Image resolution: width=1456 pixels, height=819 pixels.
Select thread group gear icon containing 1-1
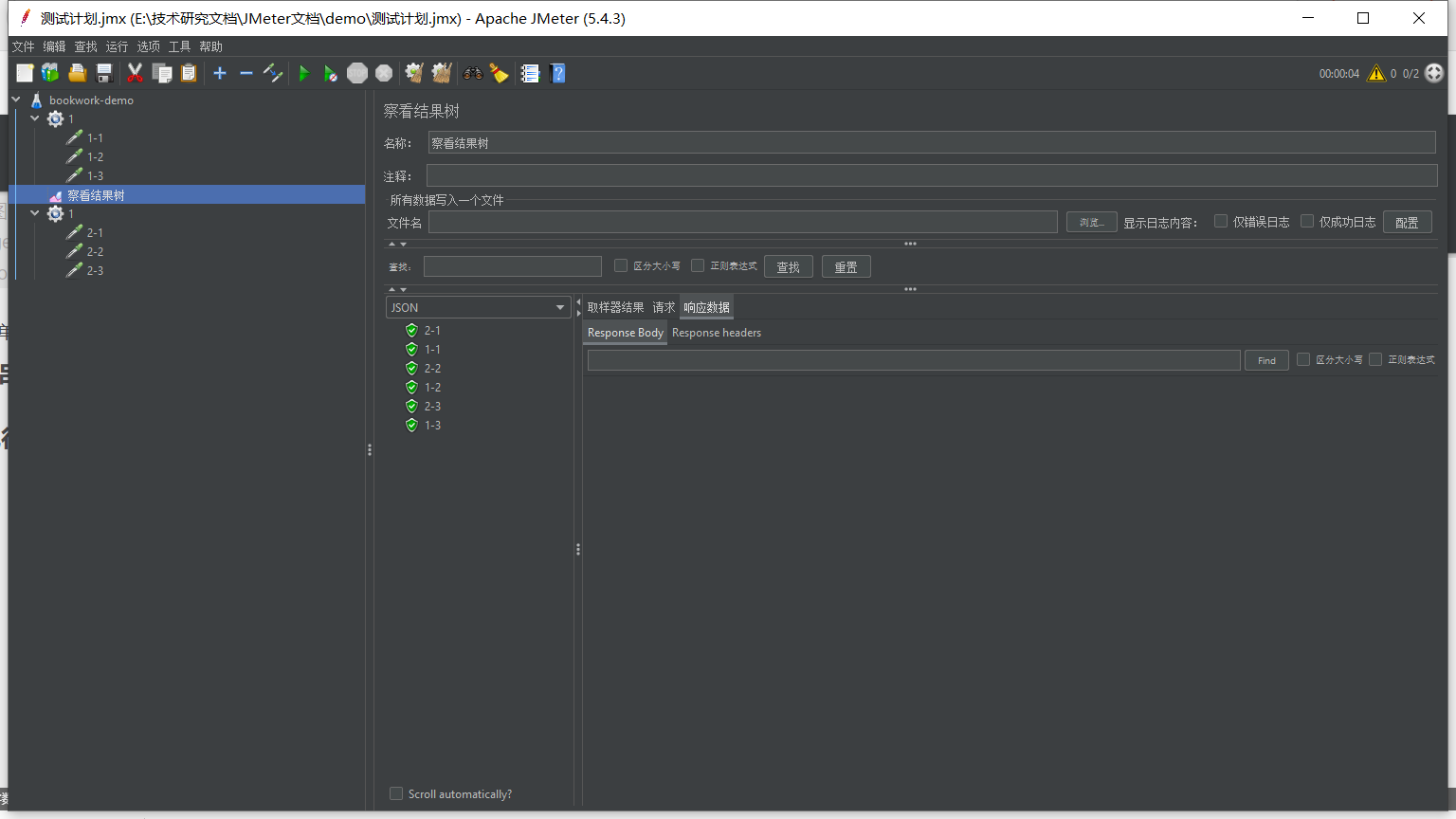point(55,118)
